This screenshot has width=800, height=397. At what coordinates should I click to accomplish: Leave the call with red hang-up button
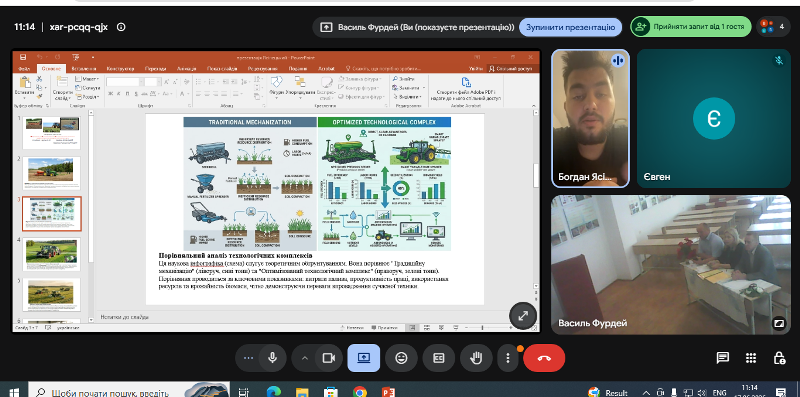tap(544, 358)
